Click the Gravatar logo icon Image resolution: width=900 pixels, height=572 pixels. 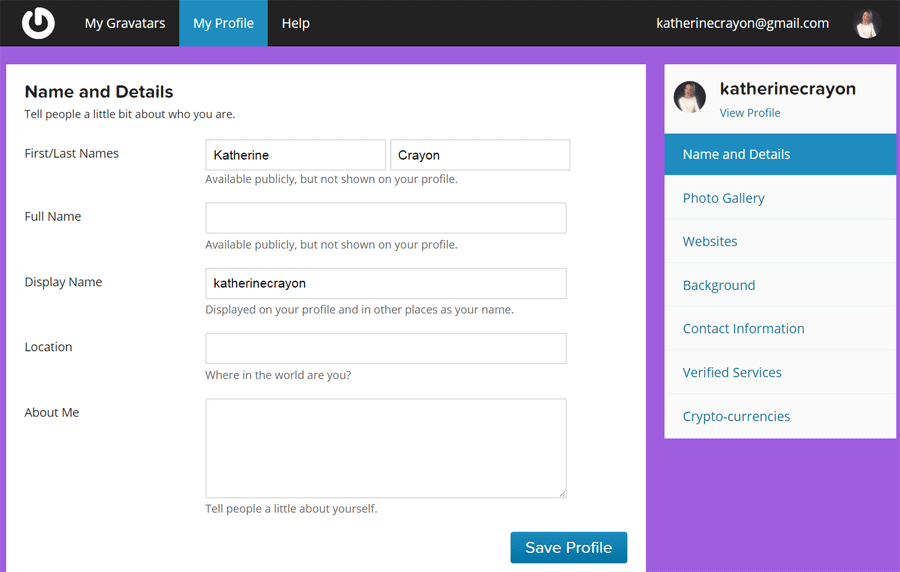click(38, 23)
